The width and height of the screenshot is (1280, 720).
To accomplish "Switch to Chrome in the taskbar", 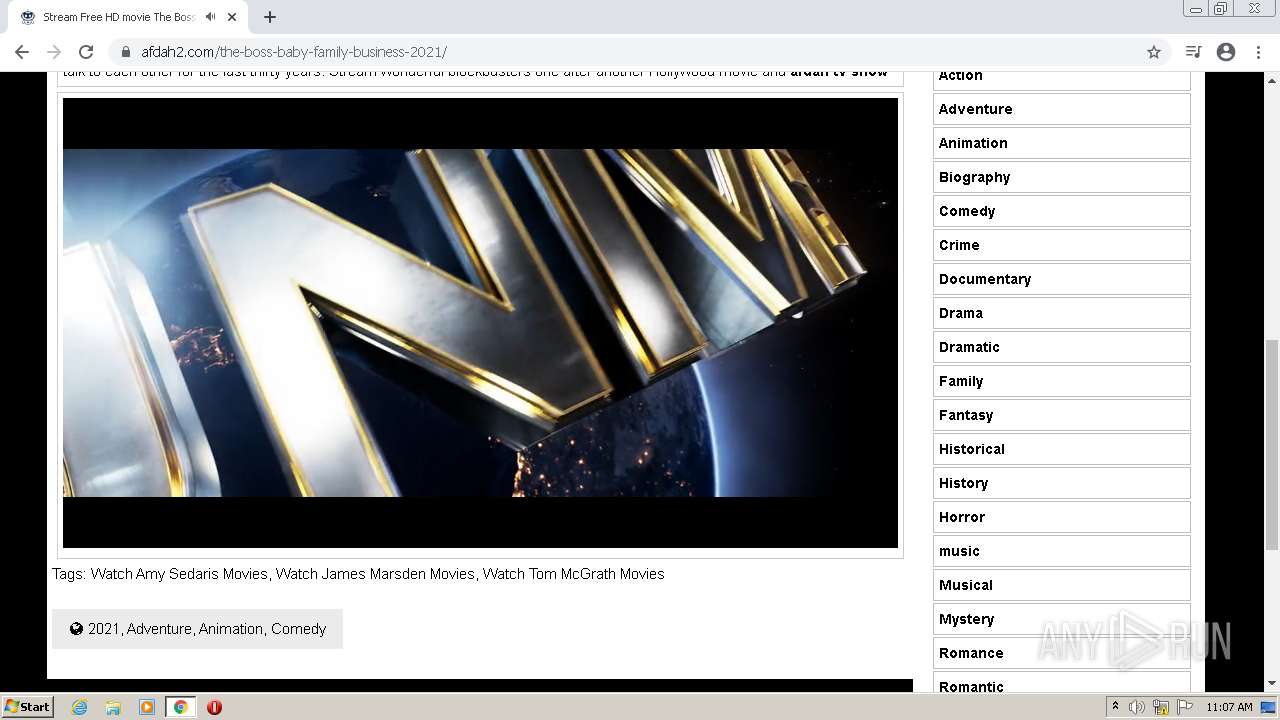I will point(181,707).
